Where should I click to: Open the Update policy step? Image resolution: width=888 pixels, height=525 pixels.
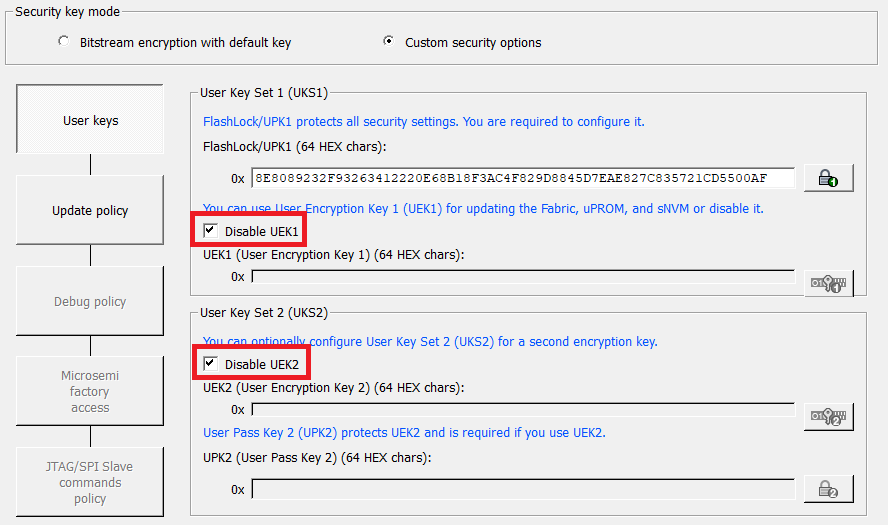90,210
